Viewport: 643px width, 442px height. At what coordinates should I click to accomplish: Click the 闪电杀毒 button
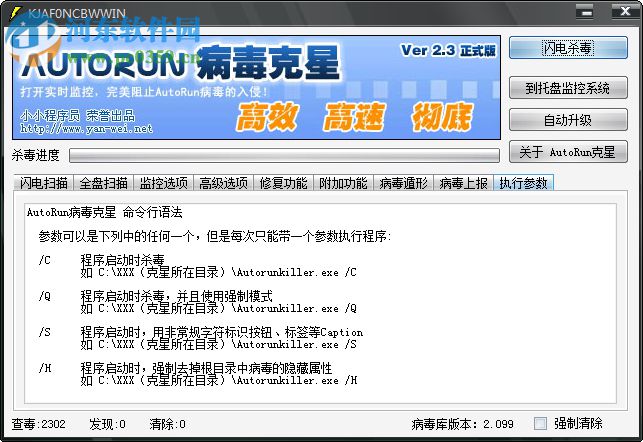tap(568, 48)
